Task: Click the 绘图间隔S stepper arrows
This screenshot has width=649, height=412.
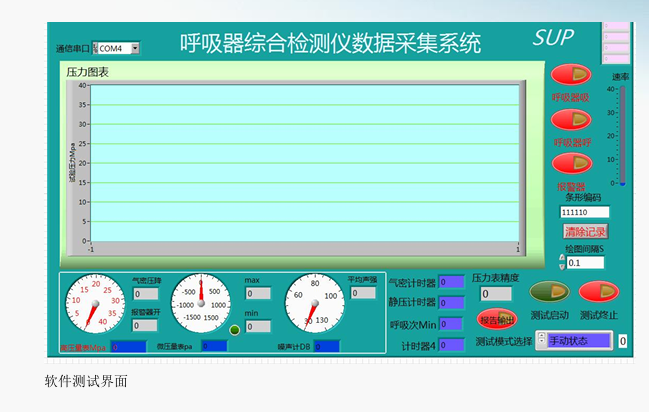Action: click(561, 262)
